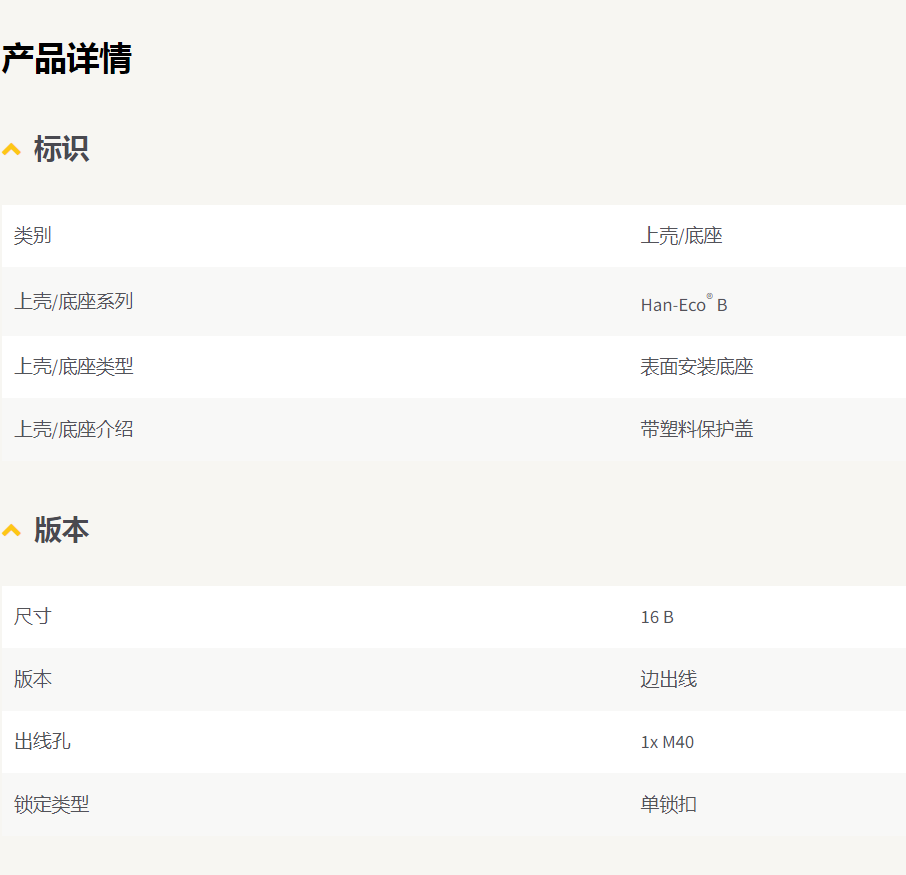Select the 上壳/底座 value in 类别 row
This screenshot has height=875, width=906.
coord(681,236)
